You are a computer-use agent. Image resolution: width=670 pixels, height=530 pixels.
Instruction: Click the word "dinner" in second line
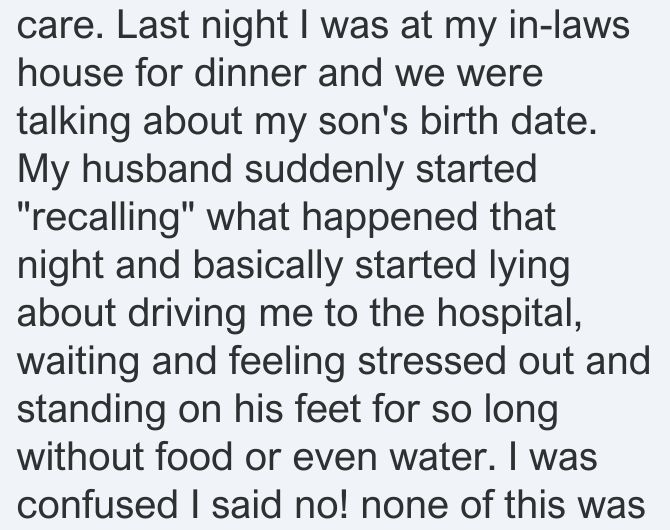pyautogui.click(x=250, y=73)
